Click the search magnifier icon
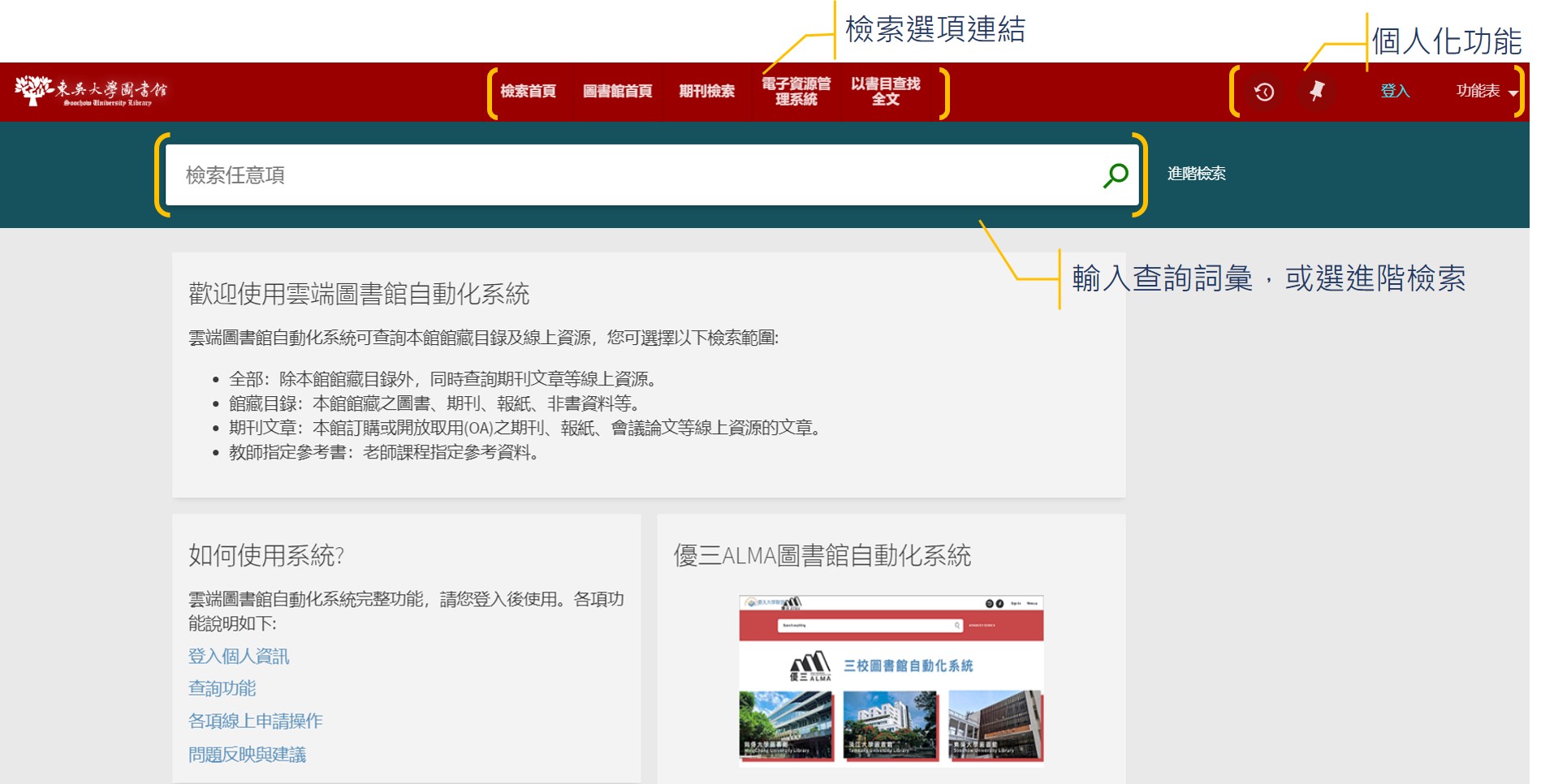Viewport: 1541px width, 784px height. (1116, 174)
